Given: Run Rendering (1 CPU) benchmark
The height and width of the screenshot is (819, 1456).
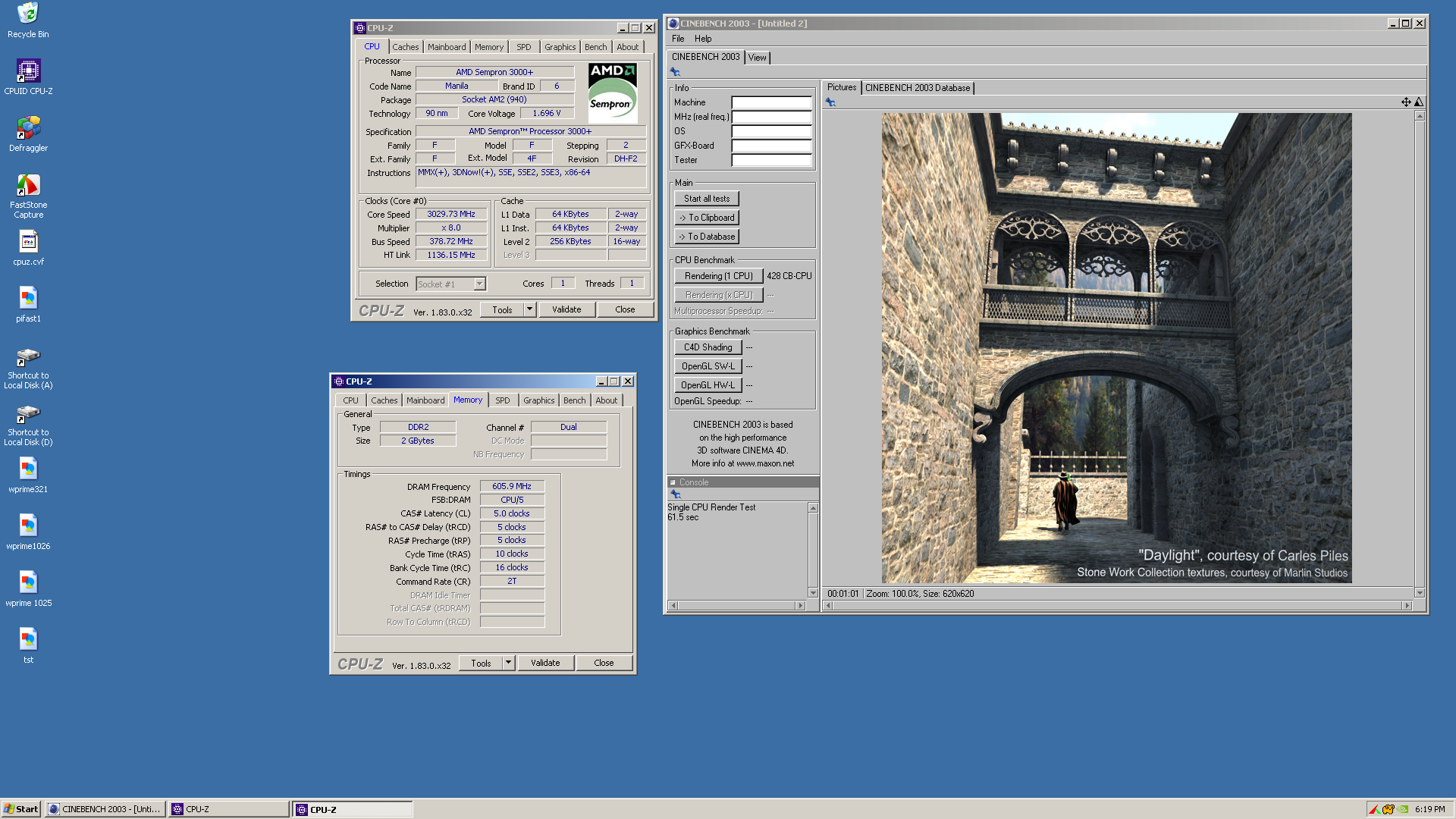Looking at the screenshot, I should (719, 276).
